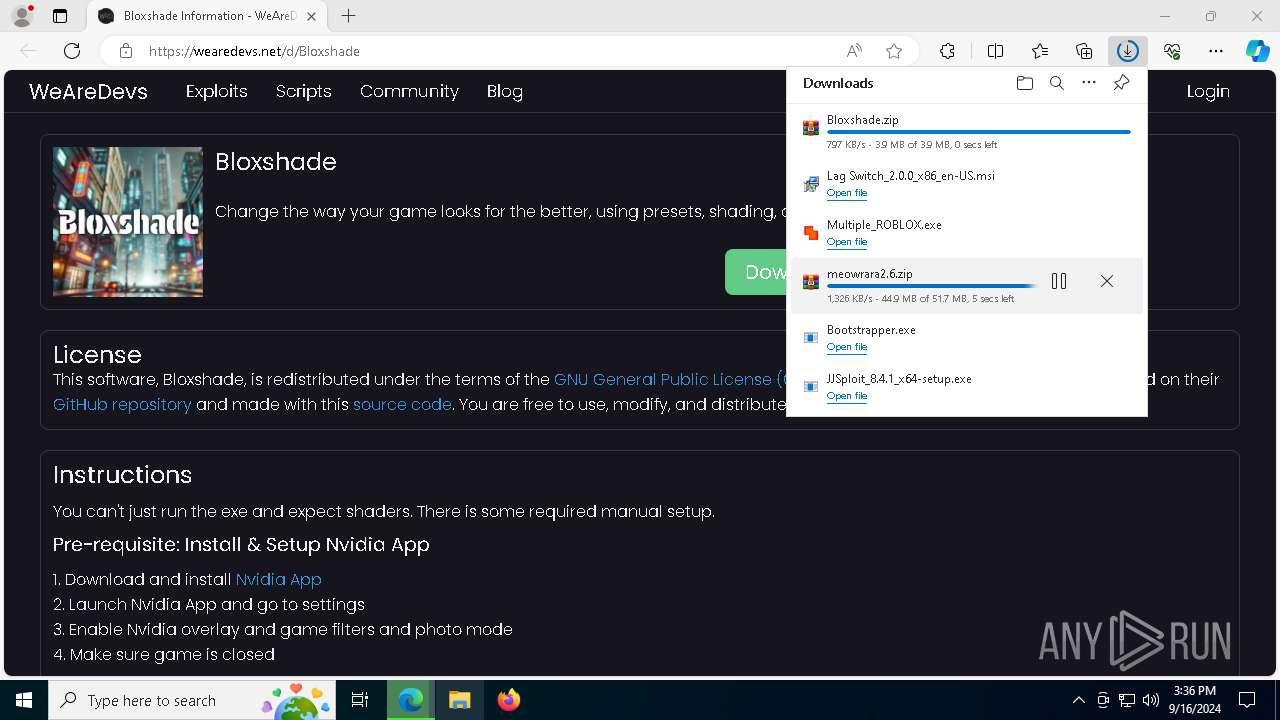Click meowrara2.6.zip download progress bar
This screenshot has width=1280, height=720.
tap(932, 286)
